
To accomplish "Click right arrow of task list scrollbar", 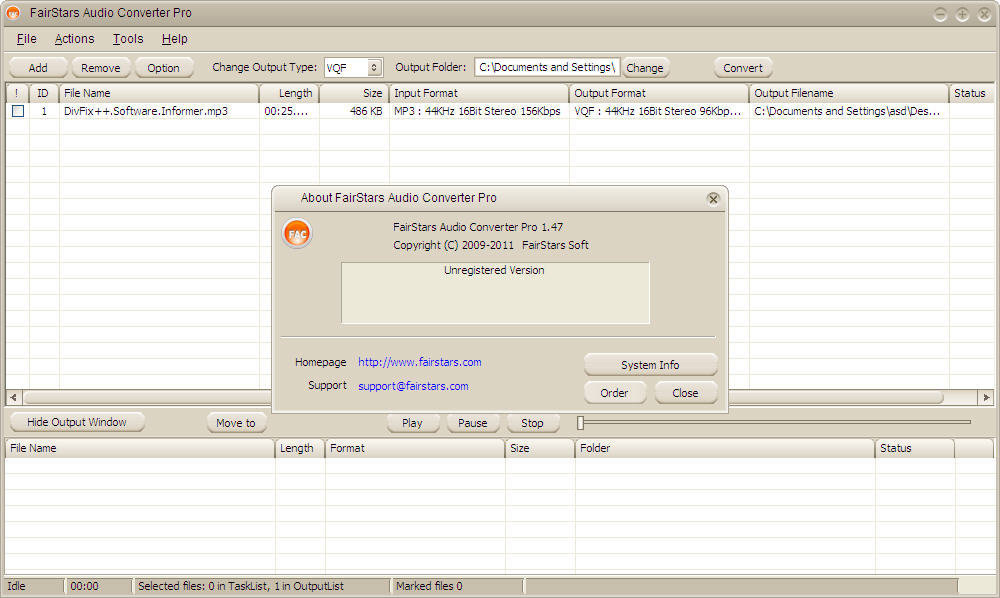I will pos(986,397).
